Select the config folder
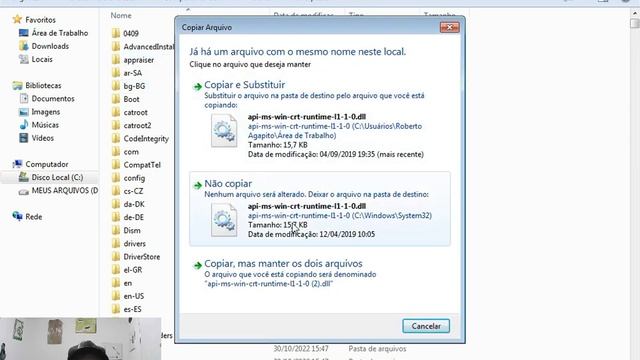The height and width of the screenshot is (360, 640). tap(134, 178)
